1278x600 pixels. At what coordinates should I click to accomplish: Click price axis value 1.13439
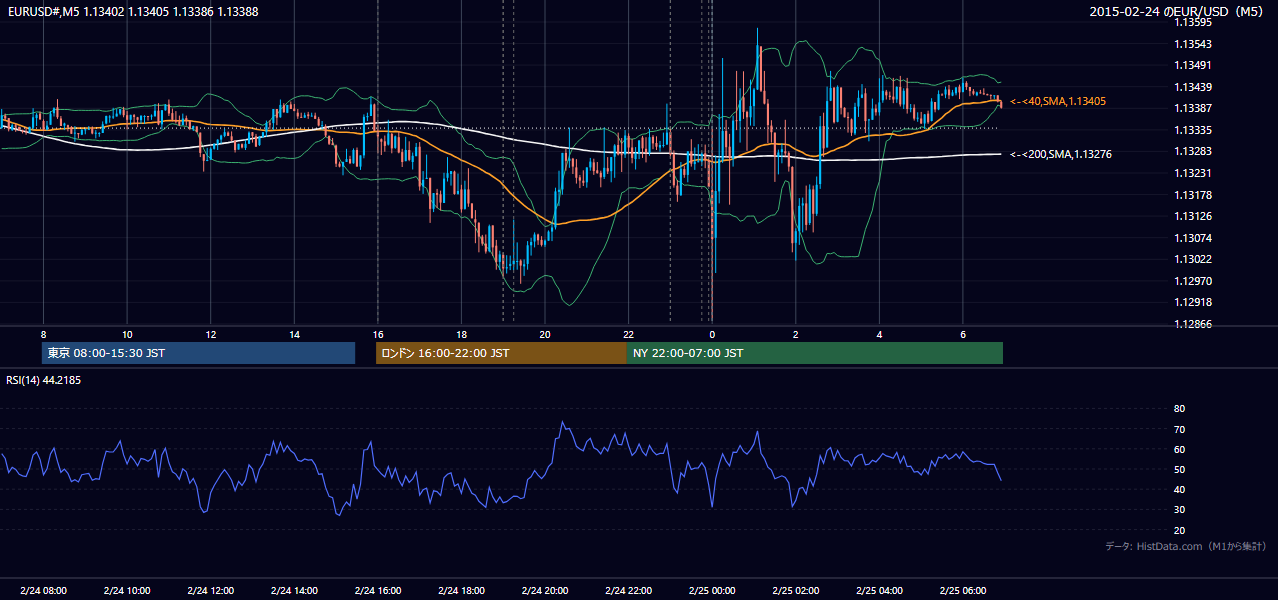coord(1194,87)
